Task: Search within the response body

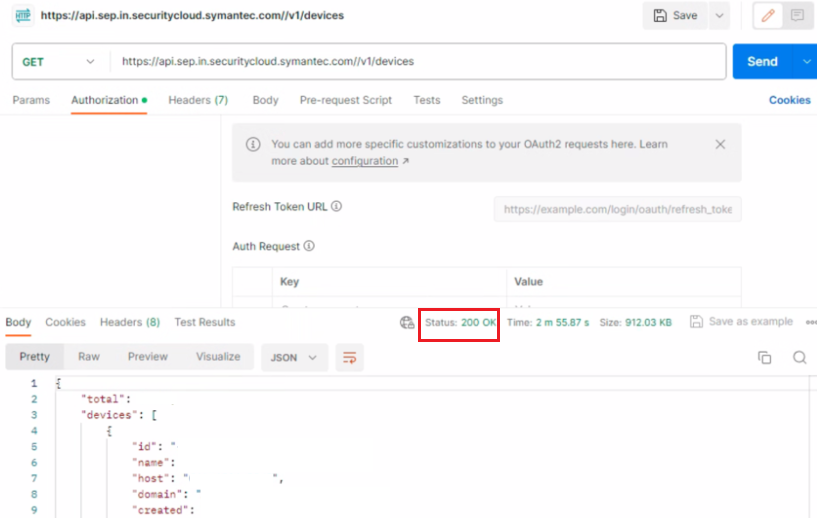Action: 799,357
